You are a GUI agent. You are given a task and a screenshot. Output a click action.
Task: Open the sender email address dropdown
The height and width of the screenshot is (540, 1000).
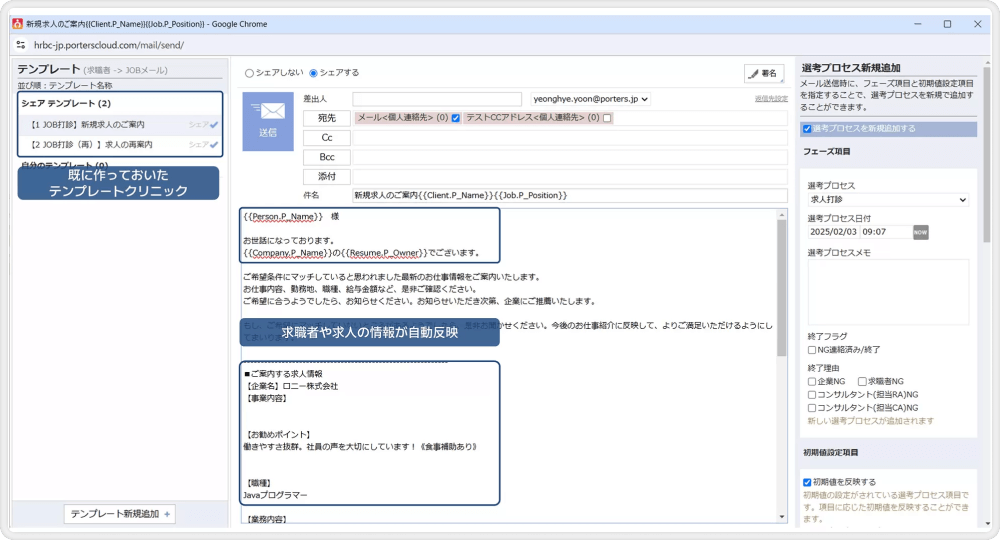pos(590,99)
